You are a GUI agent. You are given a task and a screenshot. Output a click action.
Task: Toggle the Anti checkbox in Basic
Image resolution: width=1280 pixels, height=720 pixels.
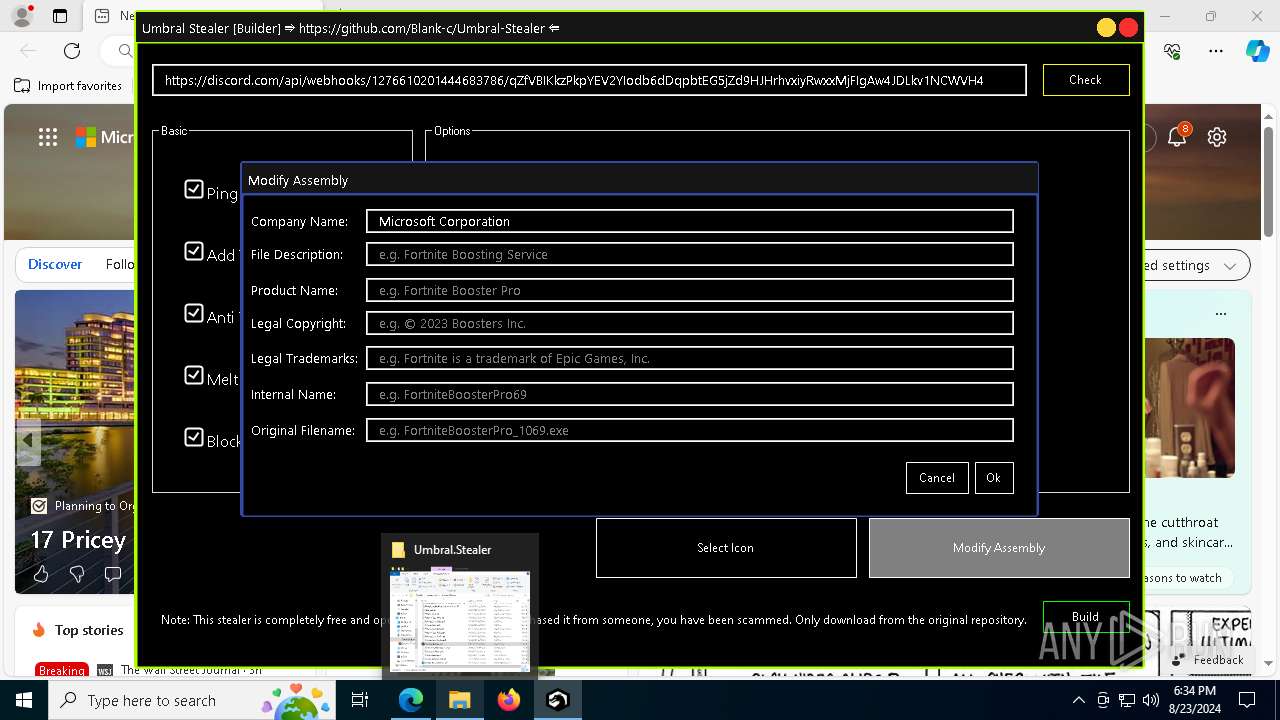click(x=194, y=313)
